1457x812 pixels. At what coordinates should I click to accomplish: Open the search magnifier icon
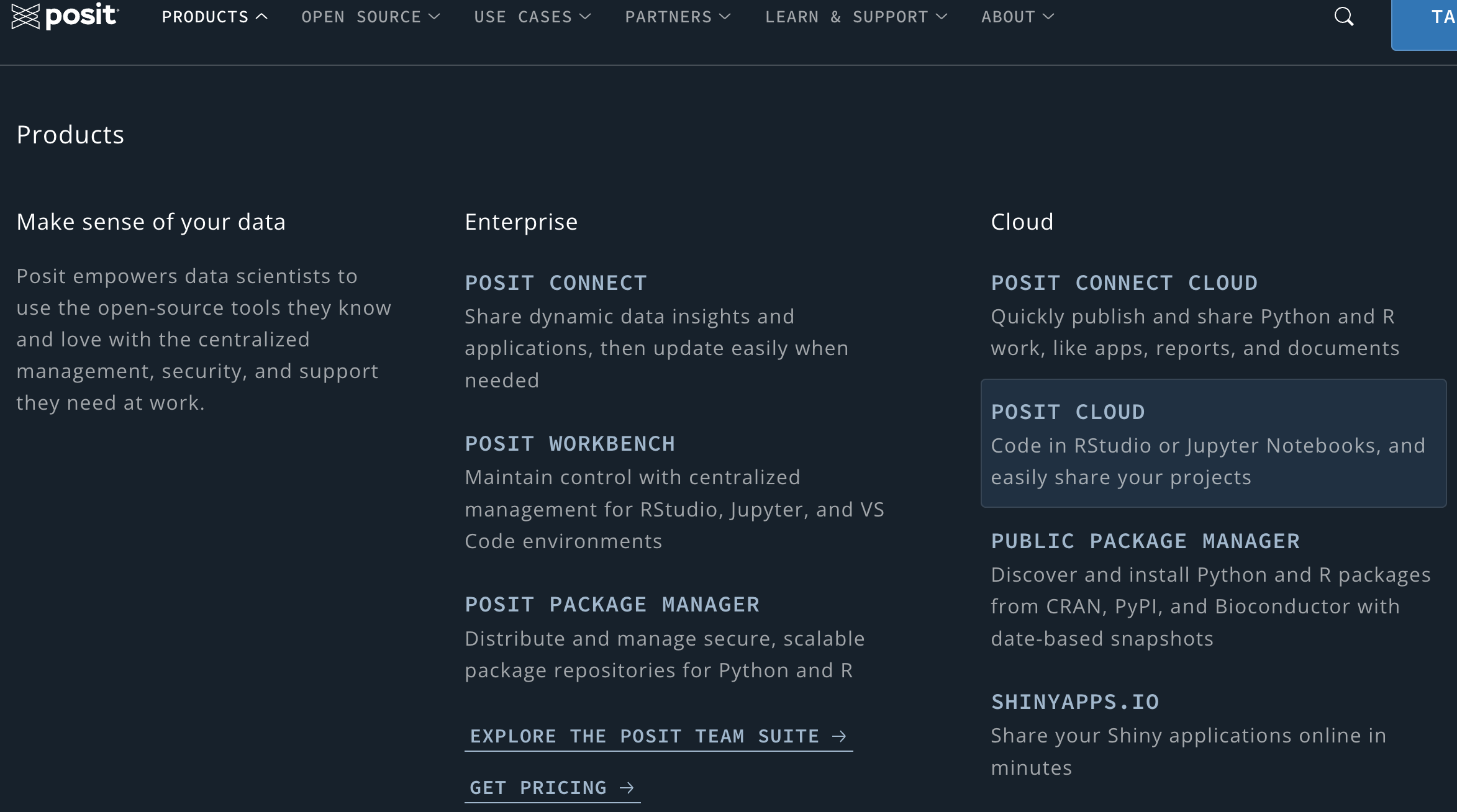[1344, 17]
